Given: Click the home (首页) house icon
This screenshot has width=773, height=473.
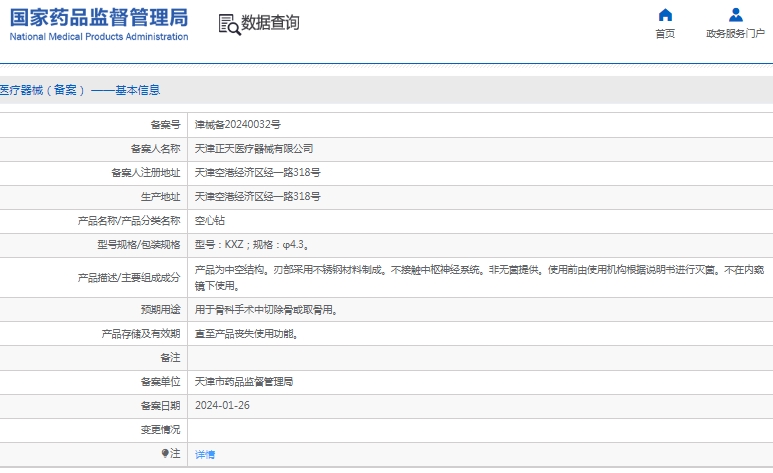Looking at the screenshot, I should [x=665, y=15].
